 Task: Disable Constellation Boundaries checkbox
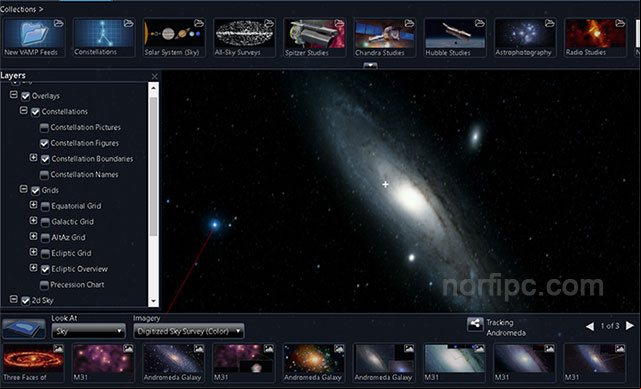45,159
